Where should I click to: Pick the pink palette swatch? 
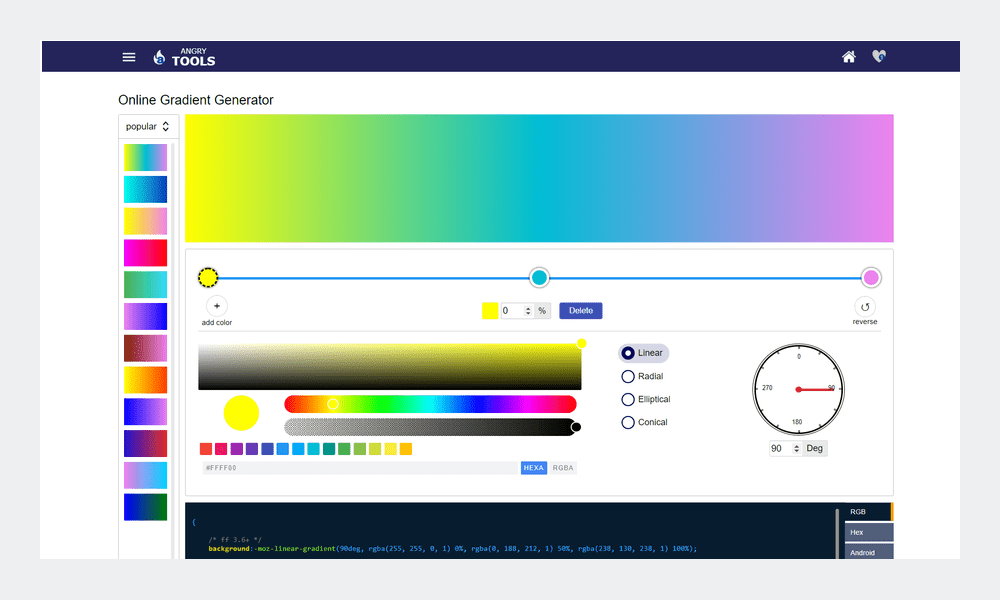pos(221,449)
